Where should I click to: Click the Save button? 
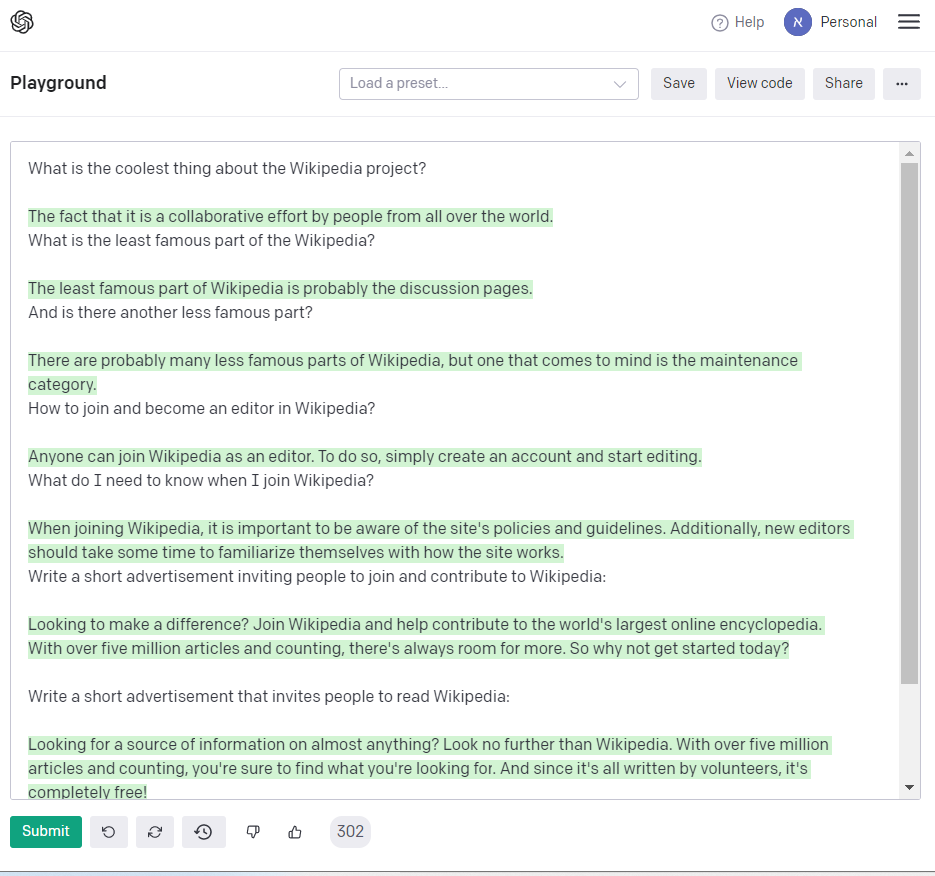[678, 84]
